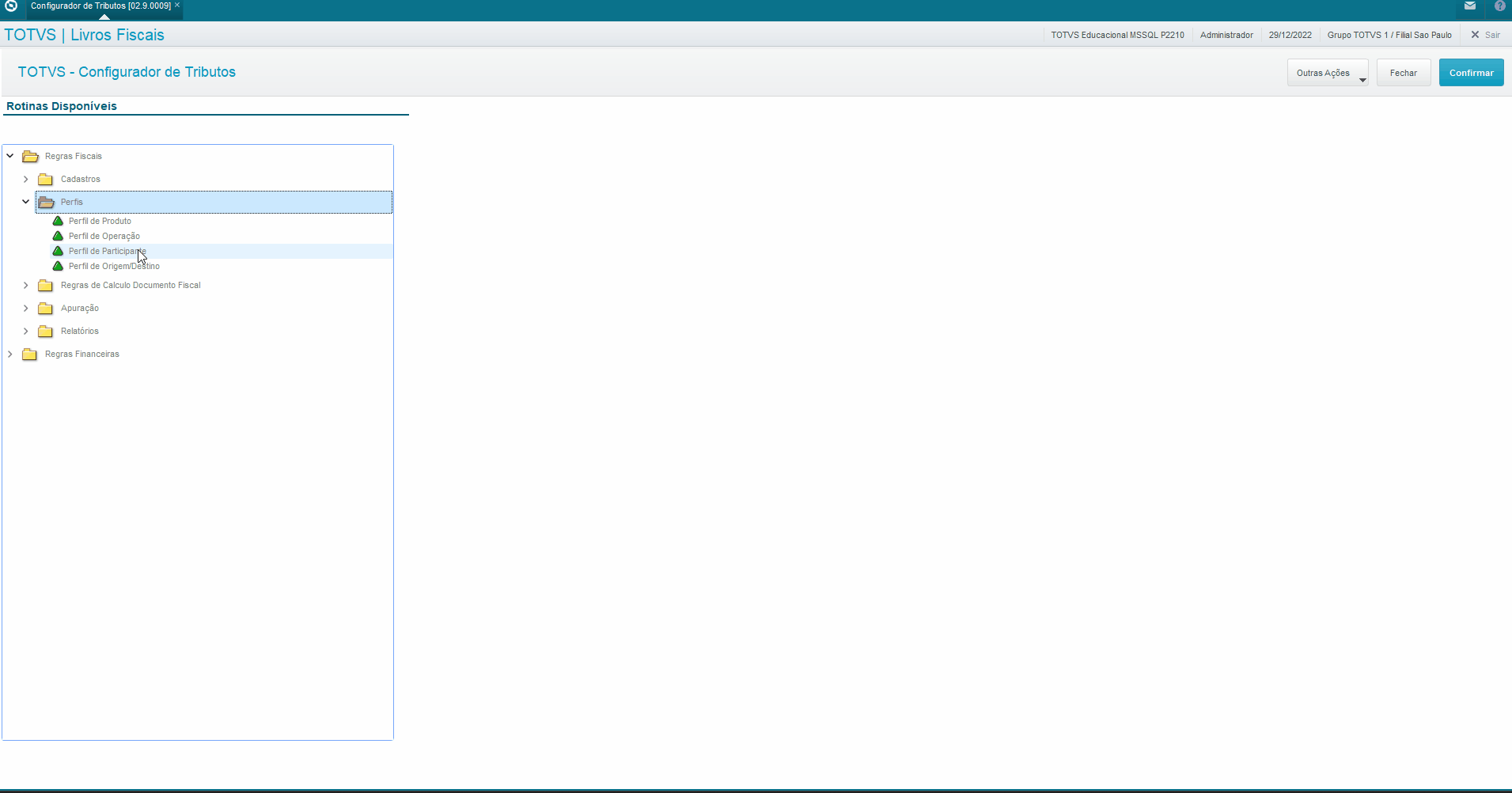1512x793 pixels.
Task: Open the help question mark icon
Action: [x=1499, y=6]
